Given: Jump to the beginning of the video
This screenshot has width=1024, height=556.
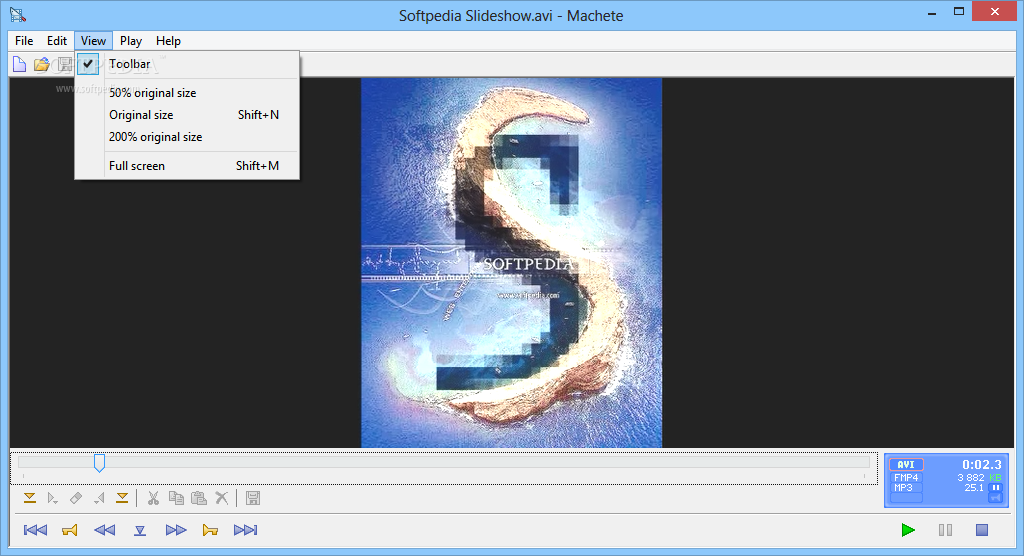Looking at the screenshot, I should click(35, 530).
